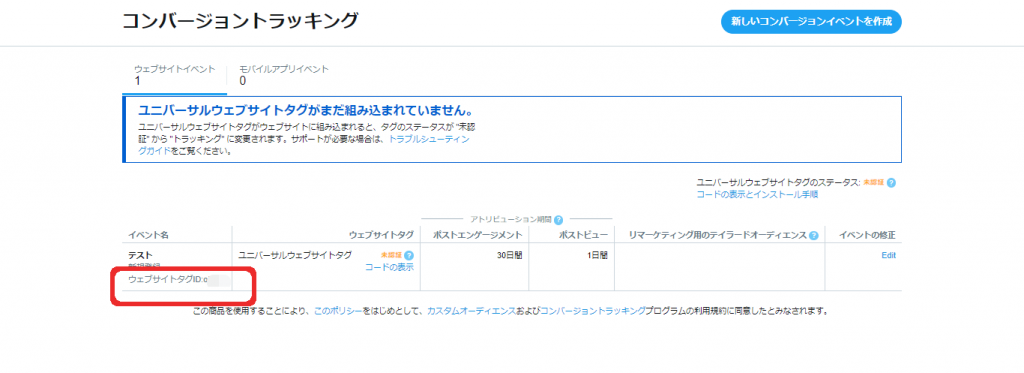Open the このポリシー link
This screenshot has height=373, width=1024.
338,311
